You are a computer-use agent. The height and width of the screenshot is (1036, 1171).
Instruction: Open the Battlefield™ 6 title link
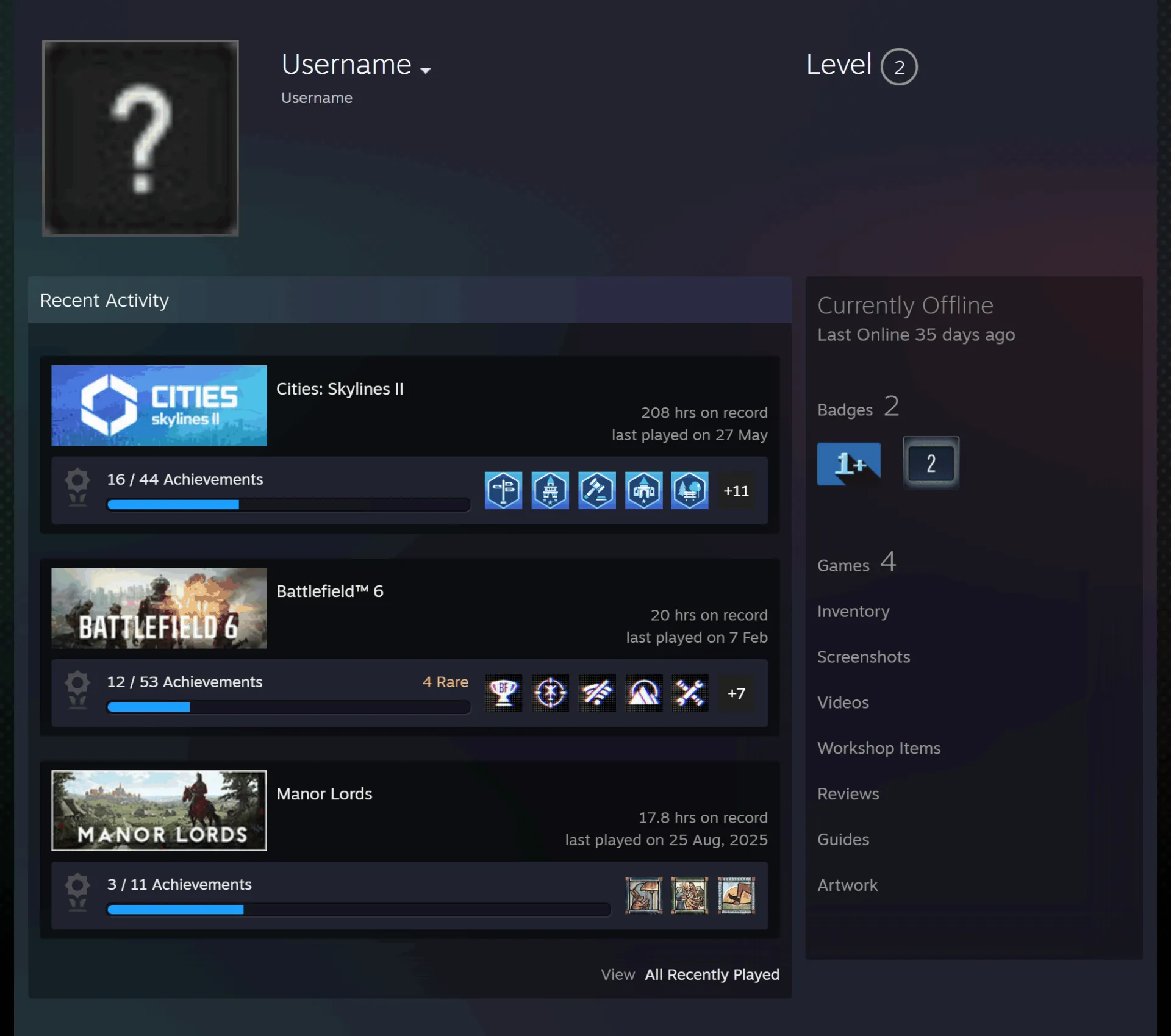coord(330,591)
